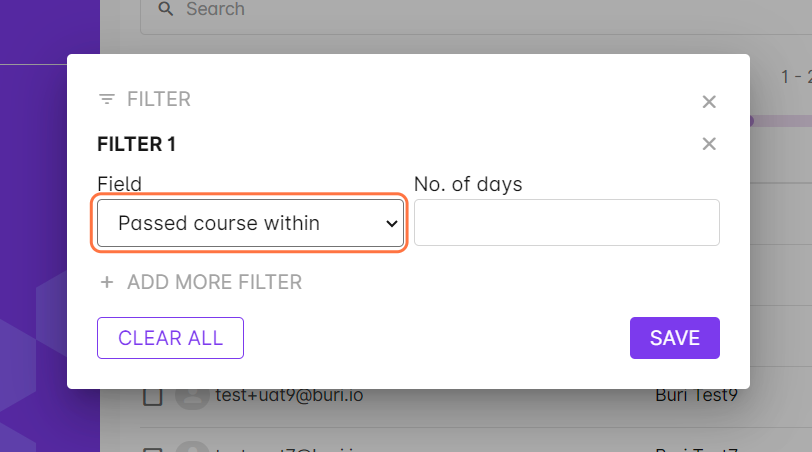Viewport: 812px width, 452px height.
Task: Click the CLEAR ALL button
Action: click(x=170, y=338)
